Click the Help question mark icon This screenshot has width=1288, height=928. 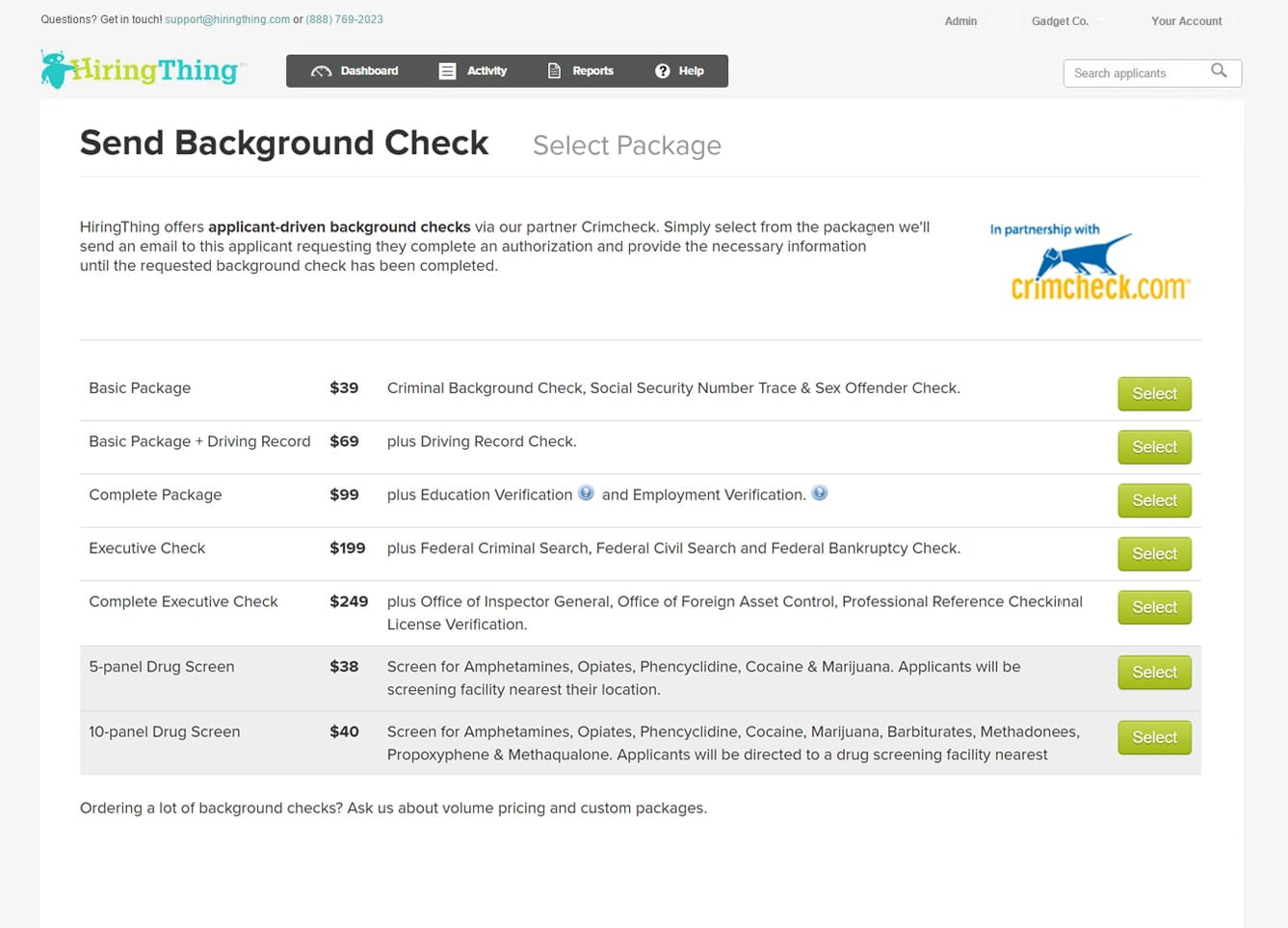click(x=663, y=71)
